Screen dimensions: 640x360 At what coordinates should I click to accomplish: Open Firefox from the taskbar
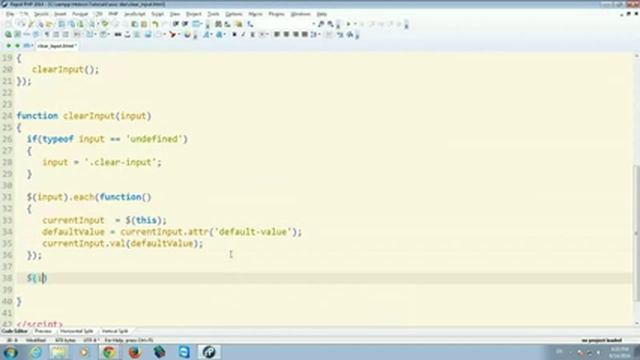pyautogui.click(x=134, y=352)
